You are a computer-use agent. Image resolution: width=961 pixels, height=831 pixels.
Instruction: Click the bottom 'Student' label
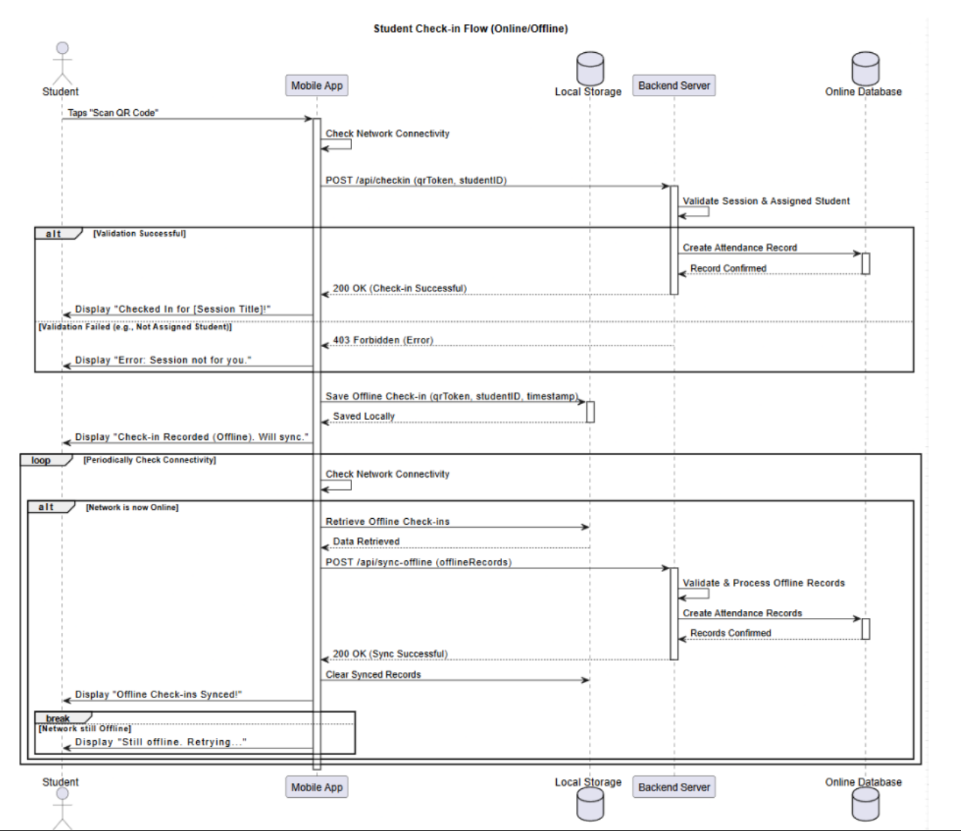61,782
